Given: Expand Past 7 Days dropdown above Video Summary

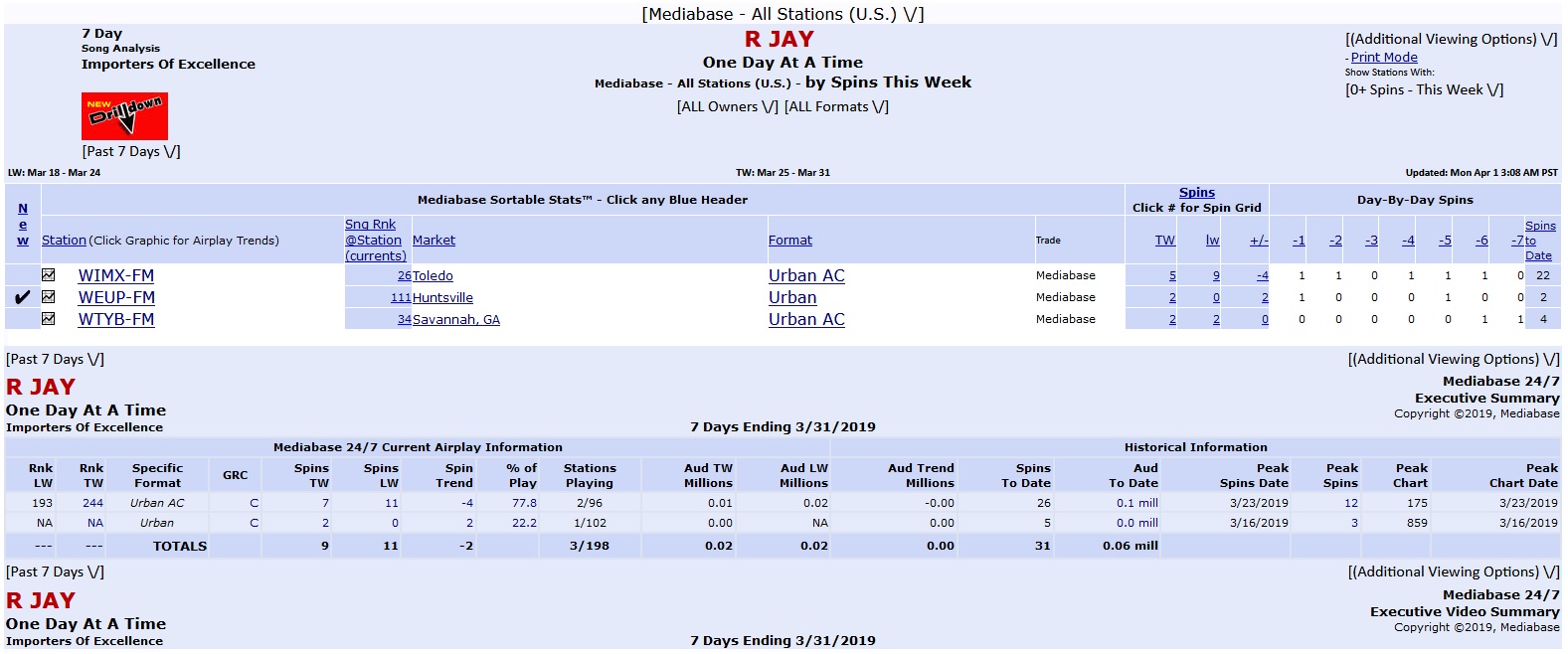Looking at the screenshot, I should (55, 572).
